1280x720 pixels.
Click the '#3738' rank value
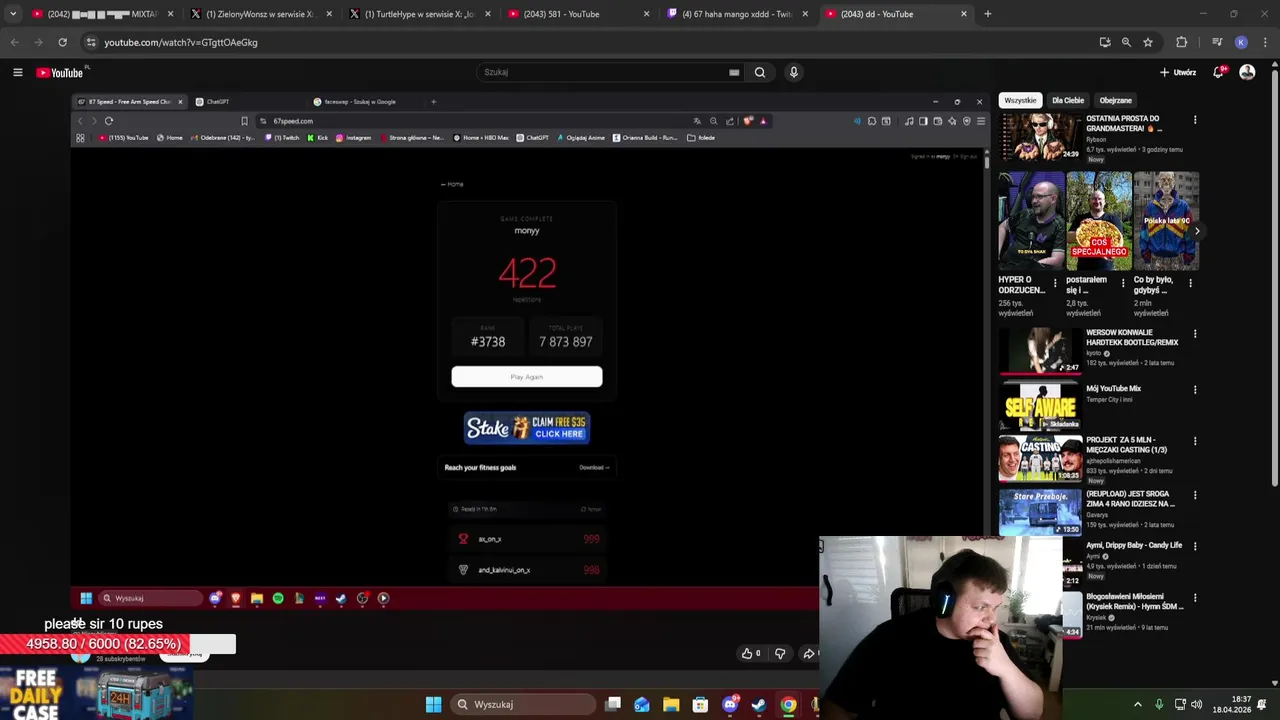click(488, 342)
